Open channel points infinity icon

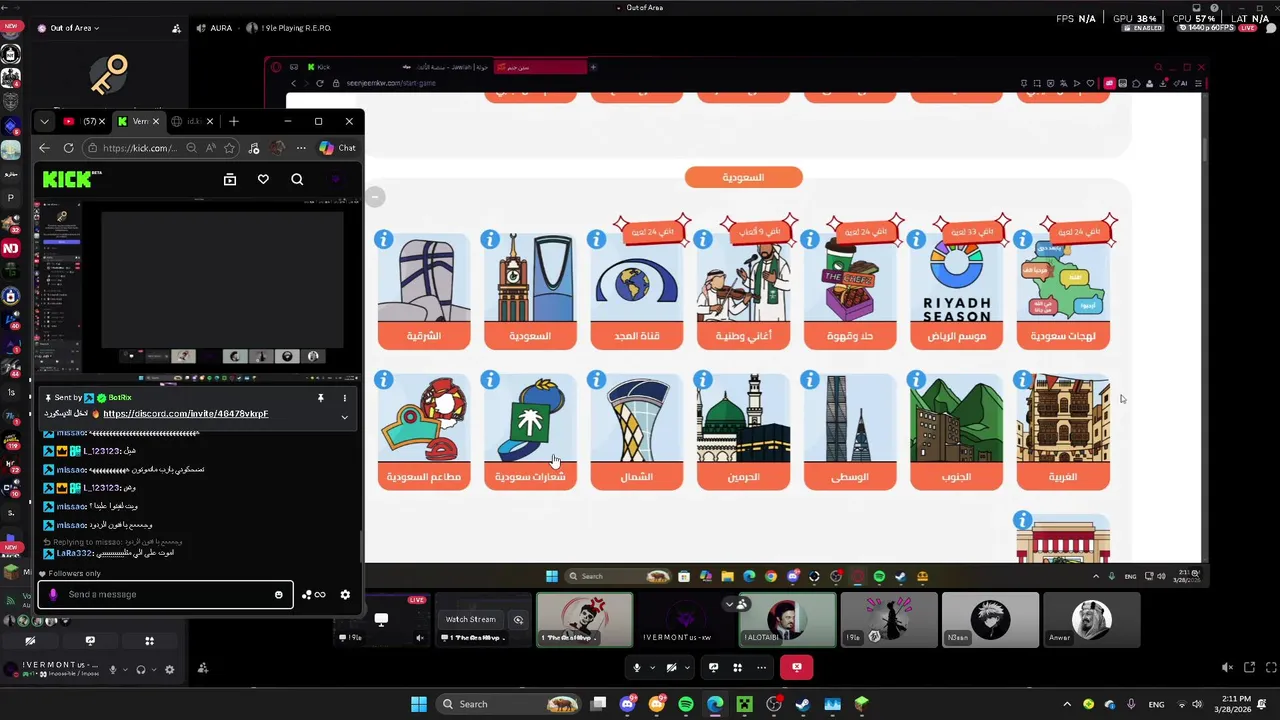pyautogui.click(x=314, y=594)
